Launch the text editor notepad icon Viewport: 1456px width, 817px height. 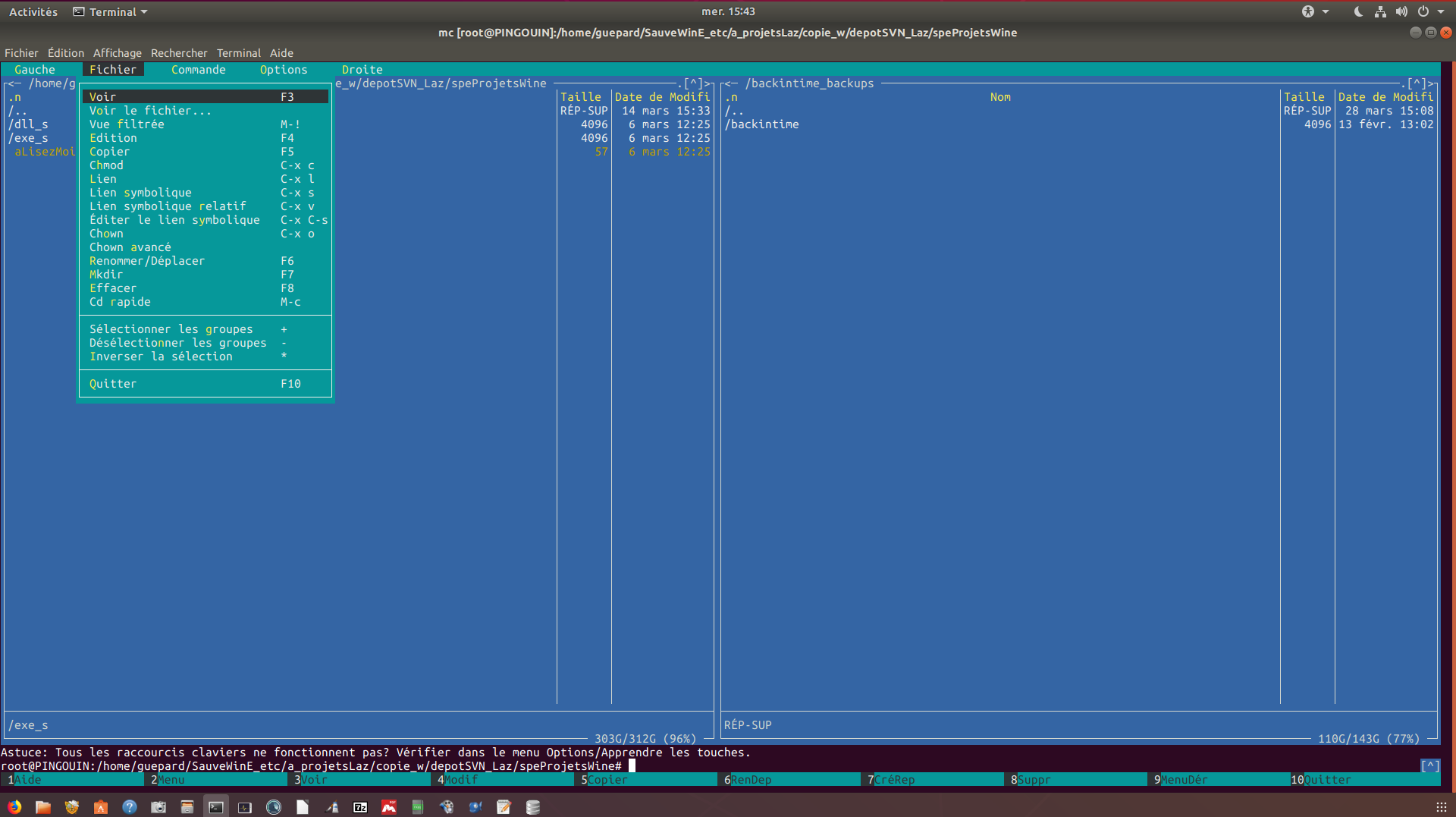click(504, 807)
